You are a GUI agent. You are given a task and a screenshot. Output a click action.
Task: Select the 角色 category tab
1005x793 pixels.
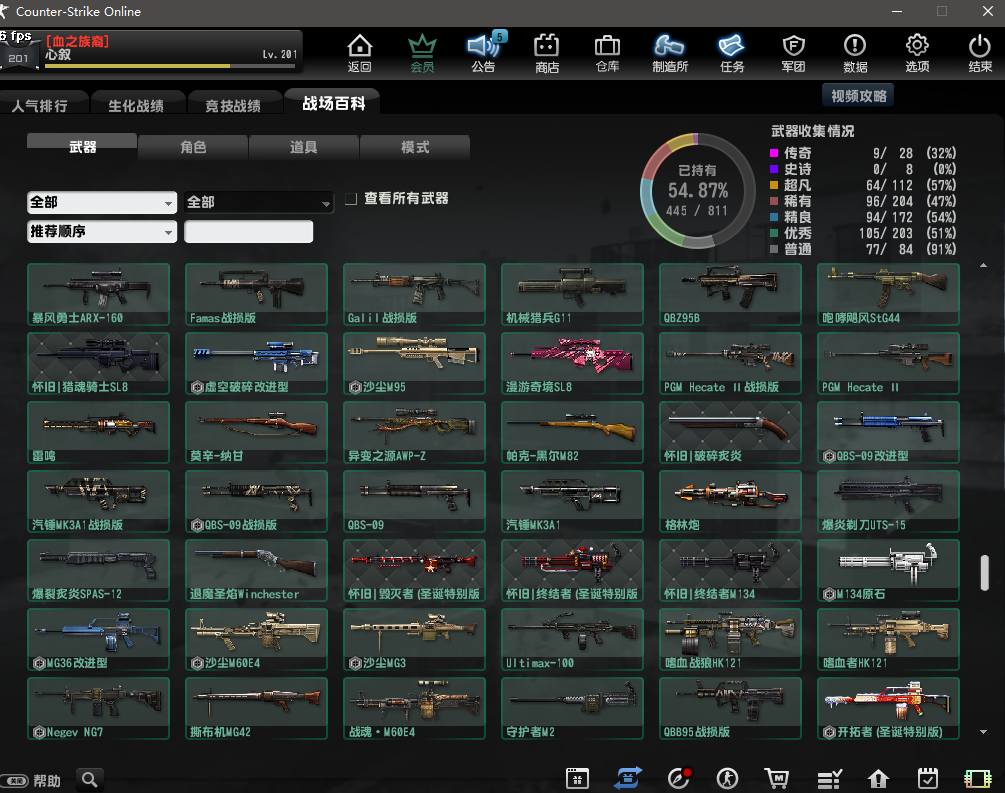tap(193, 147)
